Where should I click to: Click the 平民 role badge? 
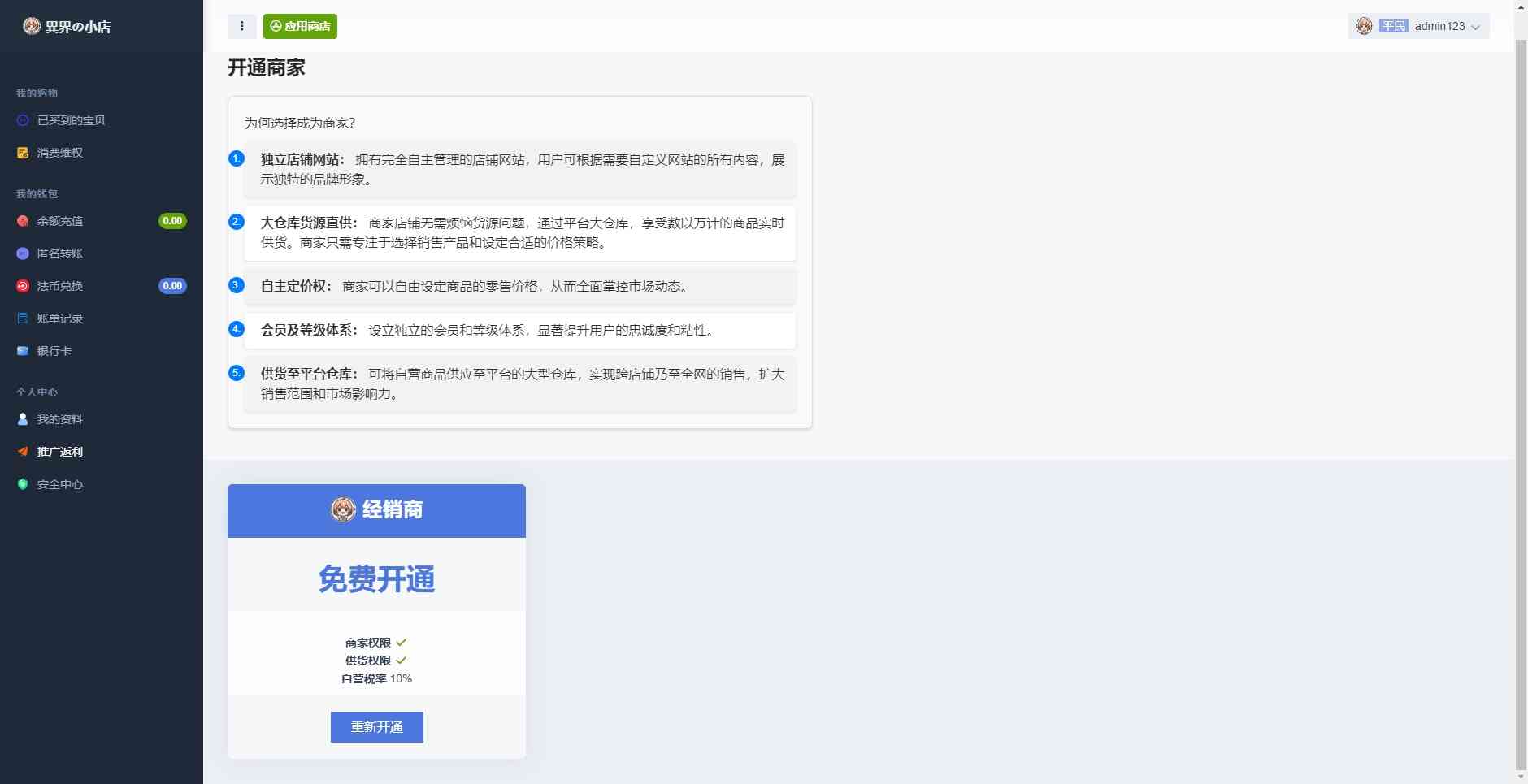pos(1393,26)
